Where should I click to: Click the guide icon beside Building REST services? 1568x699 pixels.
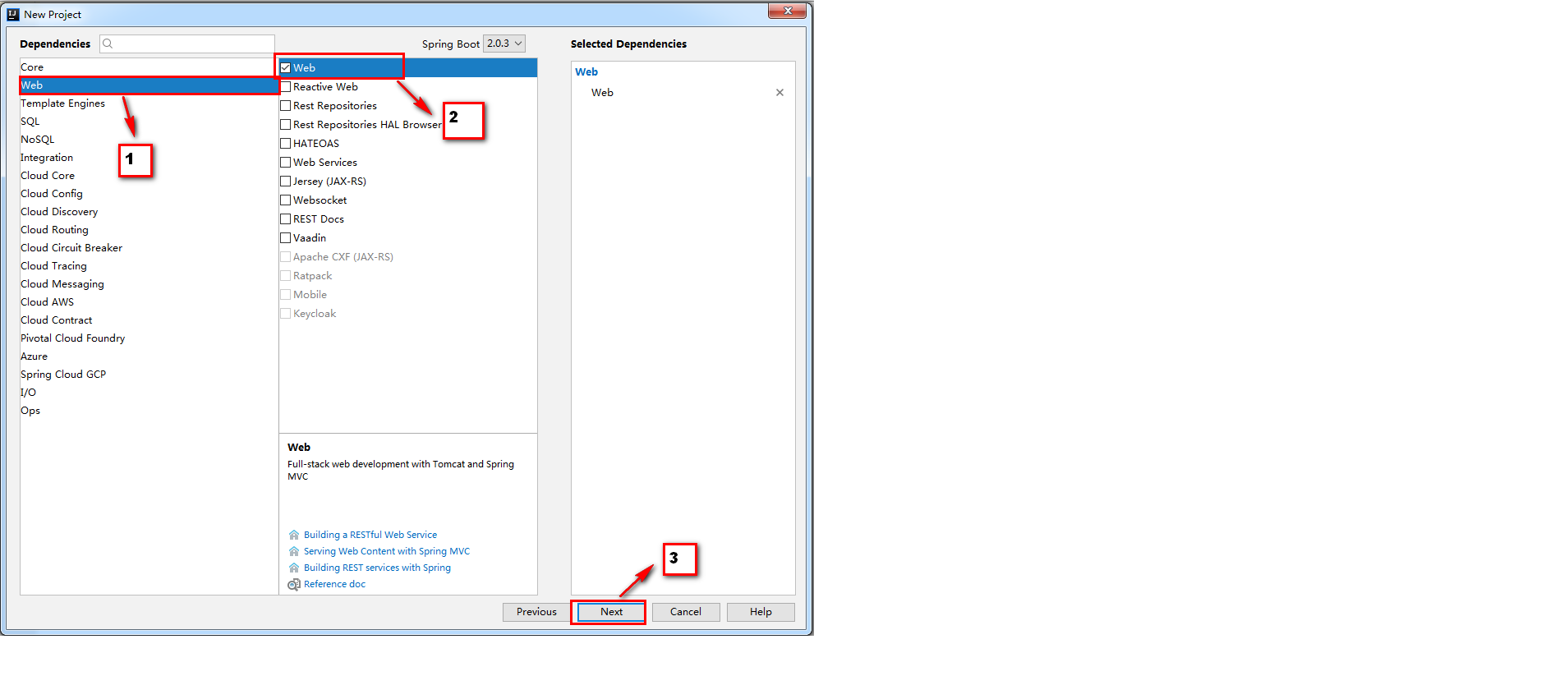[x=294, y=568]
